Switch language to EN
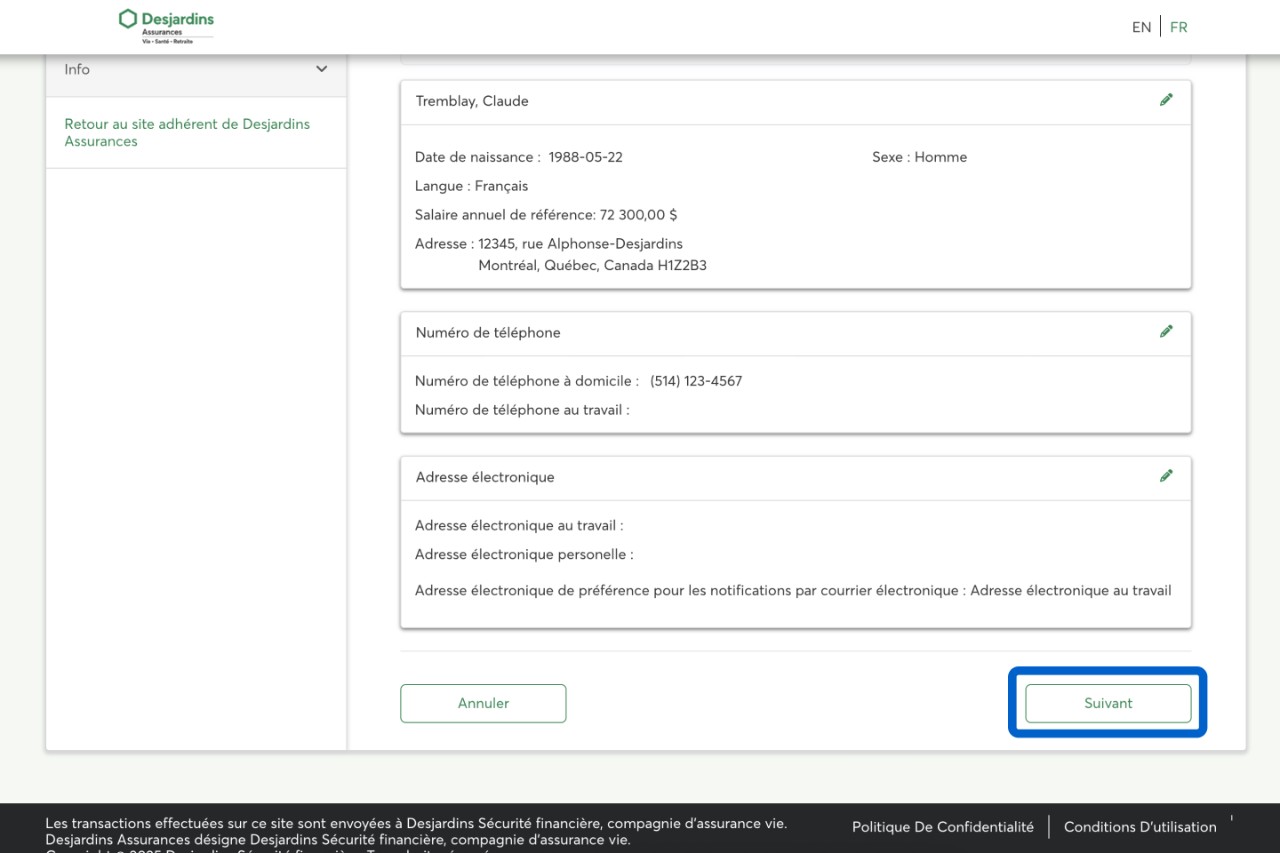The width and height of the screenshot is (1280, 853). click(x=1141, y=27)
